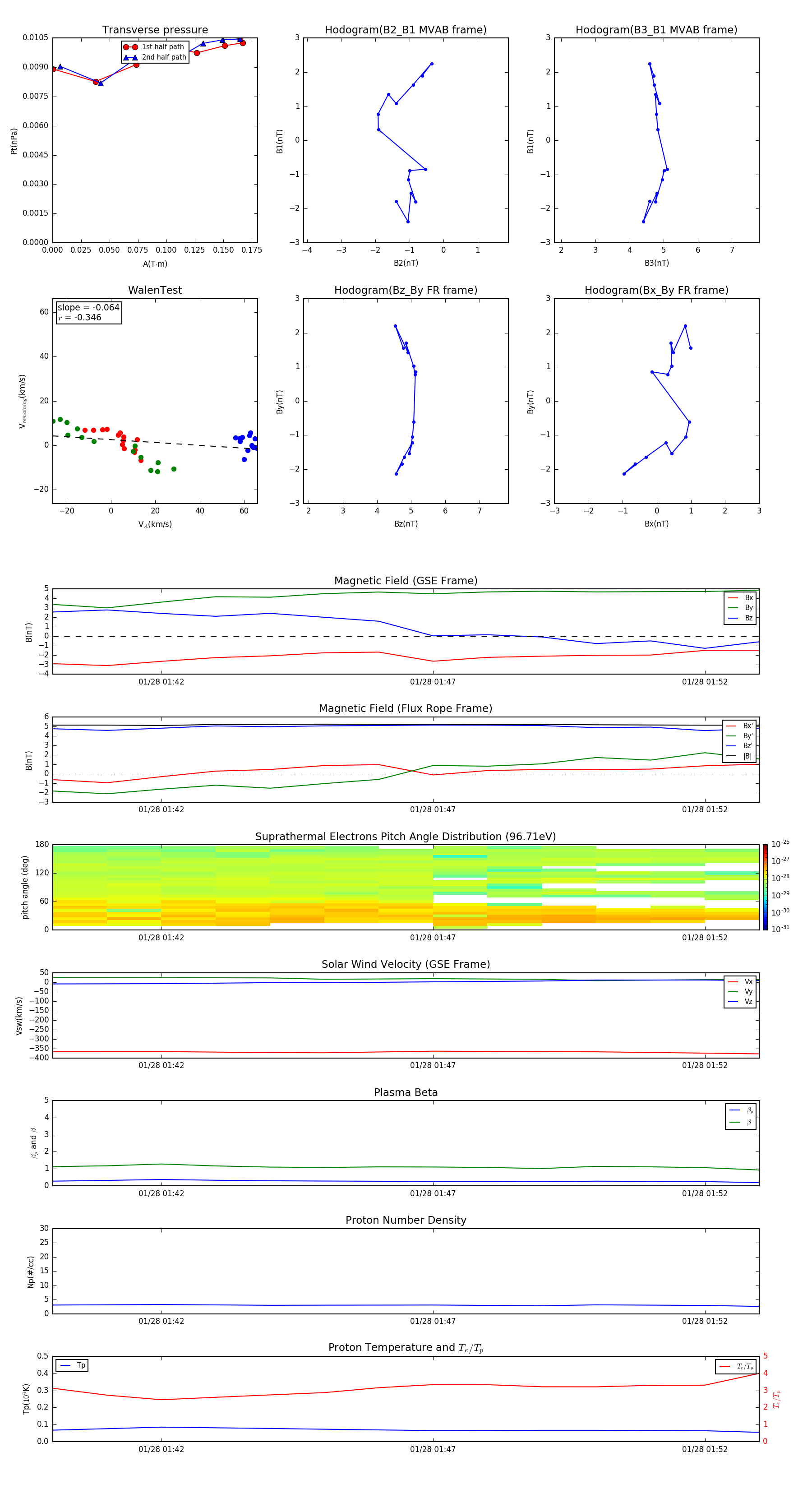The image size is (812, 1489).
Task: Select "Vy" in the solar wind legend
Action: pyautogui.click(x=740, y=992)
